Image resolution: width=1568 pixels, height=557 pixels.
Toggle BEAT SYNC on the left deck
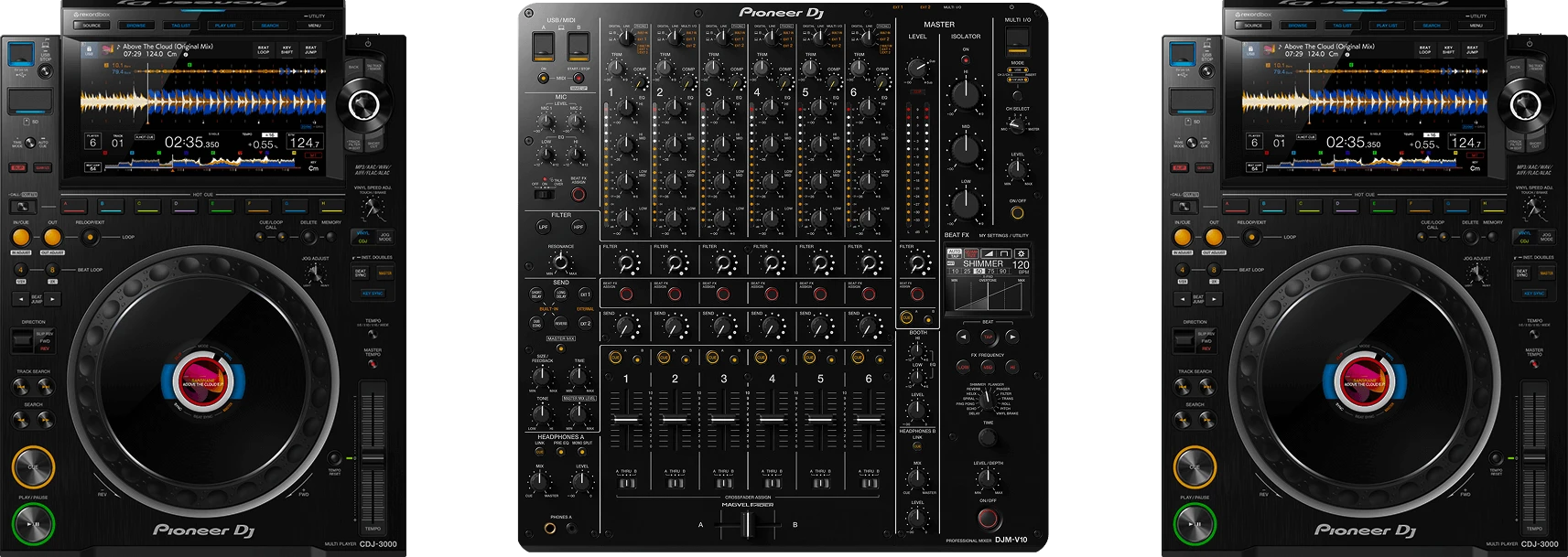361,272
